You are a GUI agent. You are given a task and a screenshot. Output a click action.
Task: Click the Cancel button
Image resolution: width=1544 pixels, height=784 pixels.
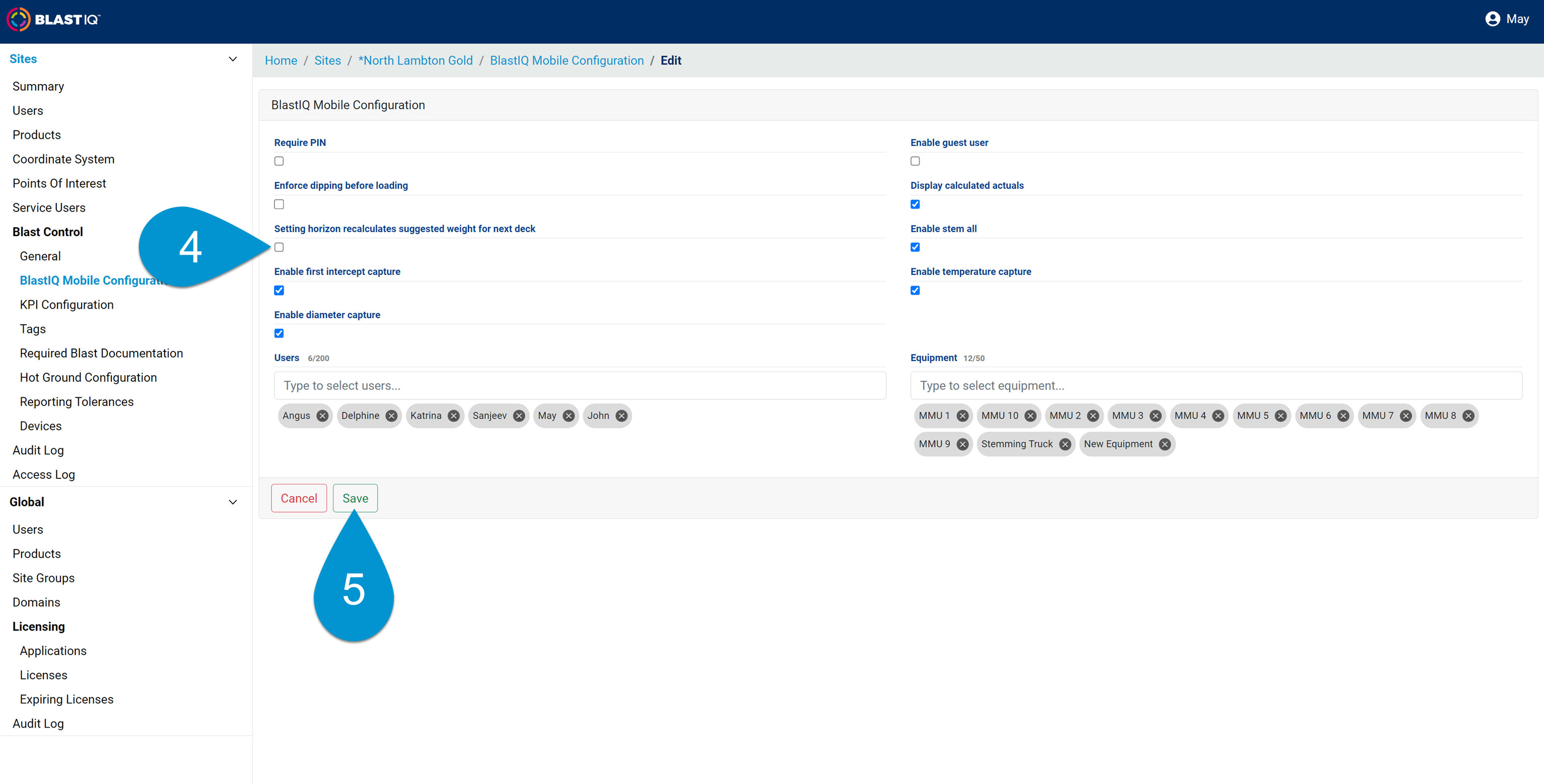point(299,498)
